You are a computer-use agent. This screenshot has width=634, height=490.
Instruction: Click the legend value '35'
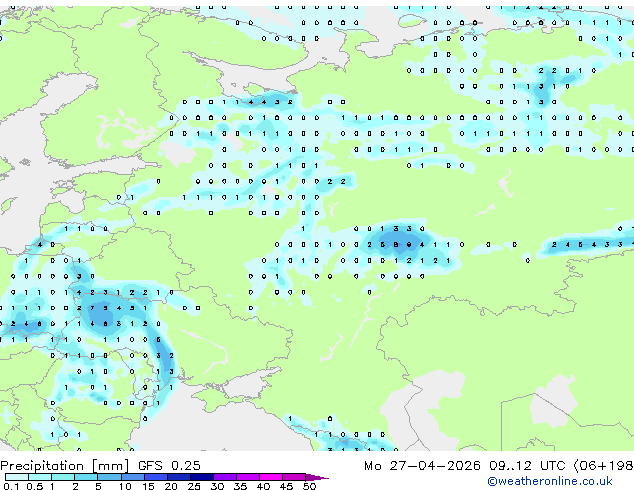click(x=240, y=486)
